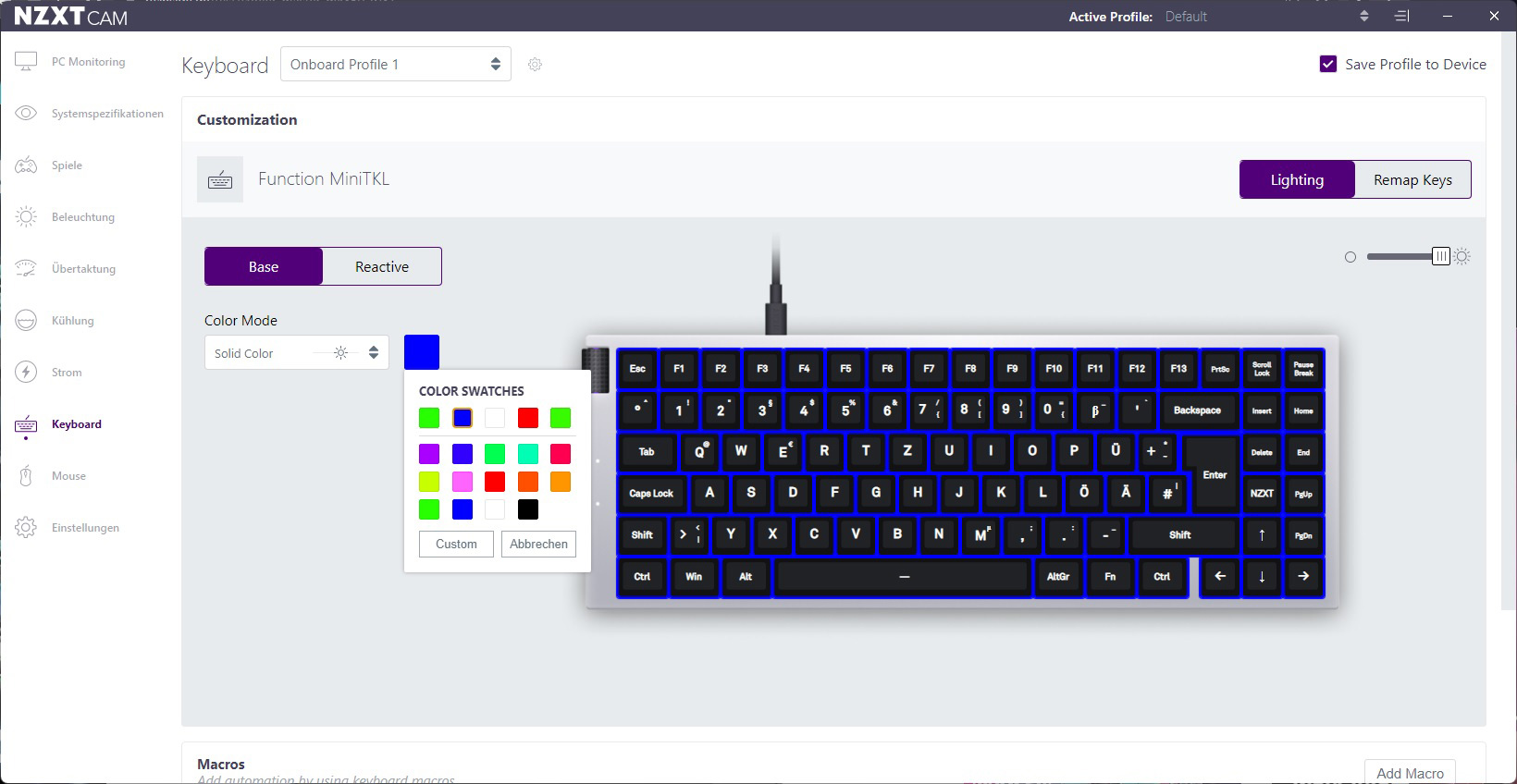The width and height of the screenshot is (1517, 784).
Task: Select the down arrow key
Action: (1262, 577)
